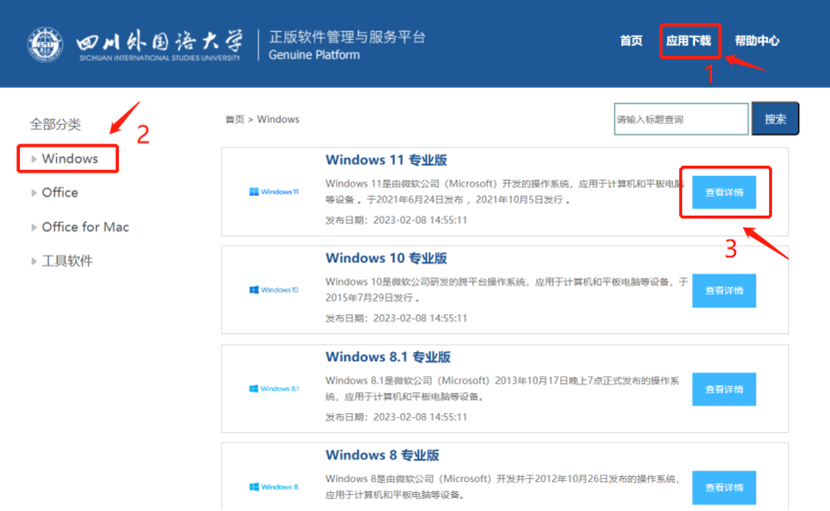View details for Windows 8.1 专业版
The height and width of the screenshot is (511, 830).
[x=724, y=389]
